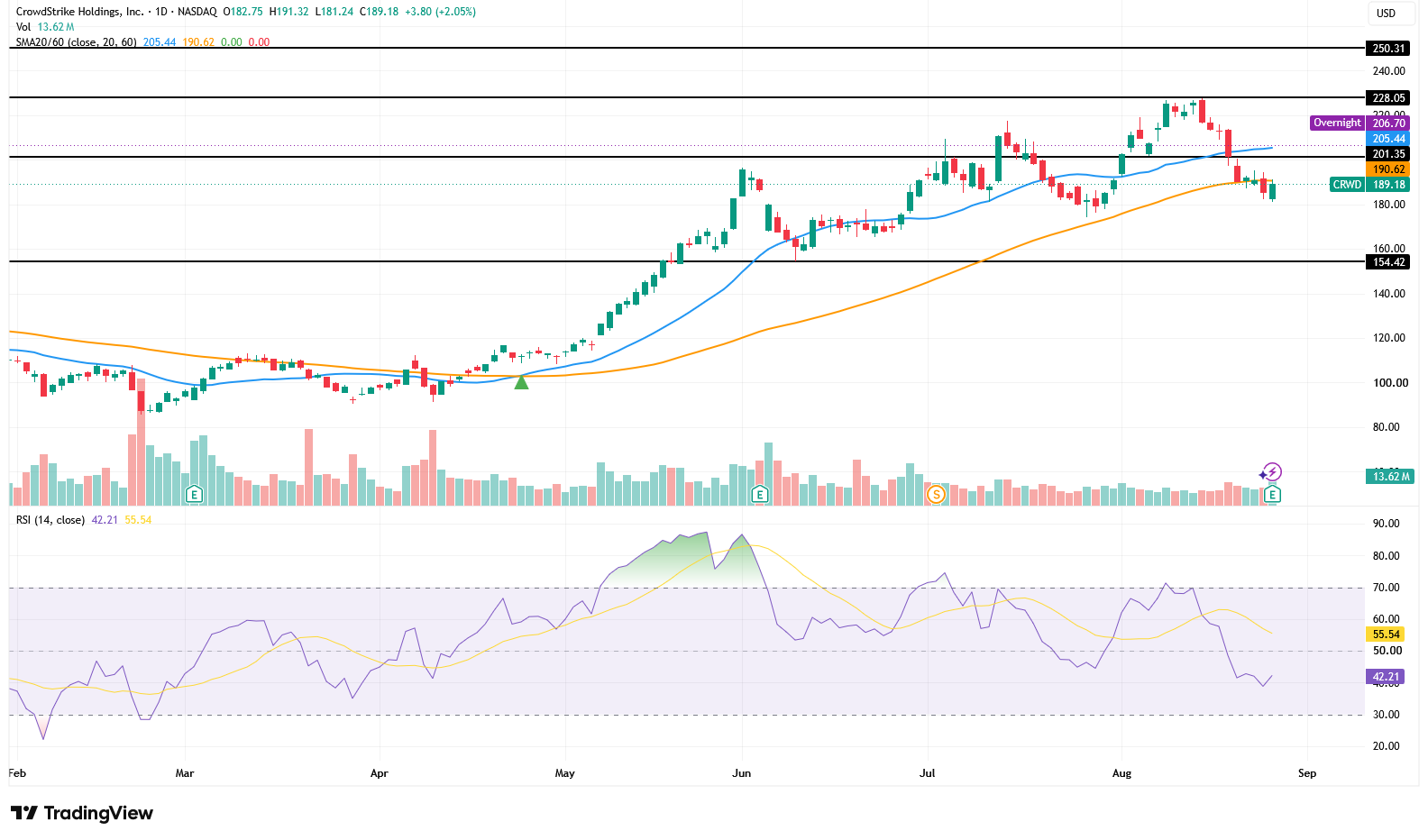
Task: Click the 80.00 price axis tick
Action: click(x=1387, y=427)
